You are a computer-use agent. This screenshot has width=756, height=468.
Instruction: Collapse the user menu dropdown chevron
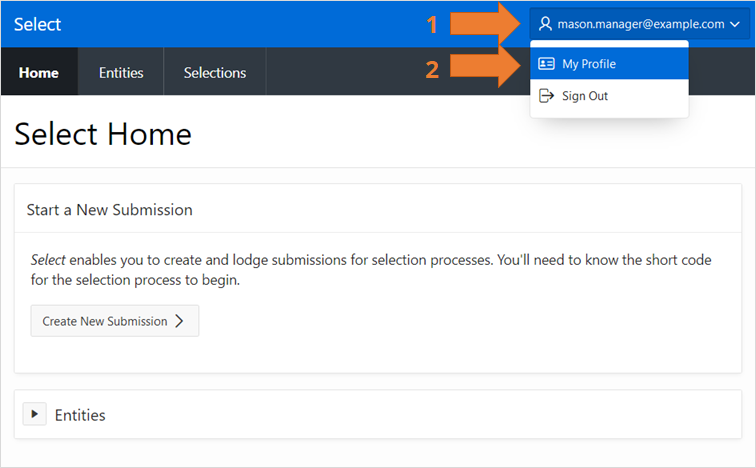point(735,24)
